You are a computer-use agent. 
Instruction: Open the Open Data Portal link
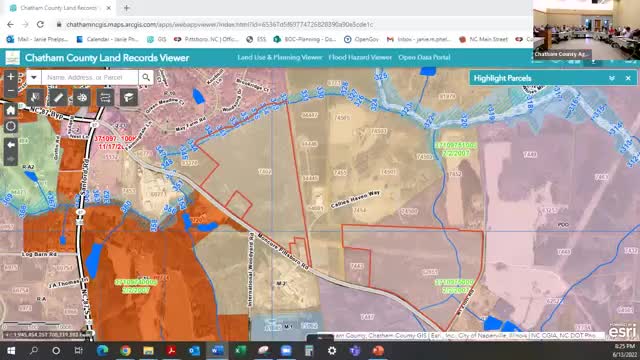click(424, 58)
